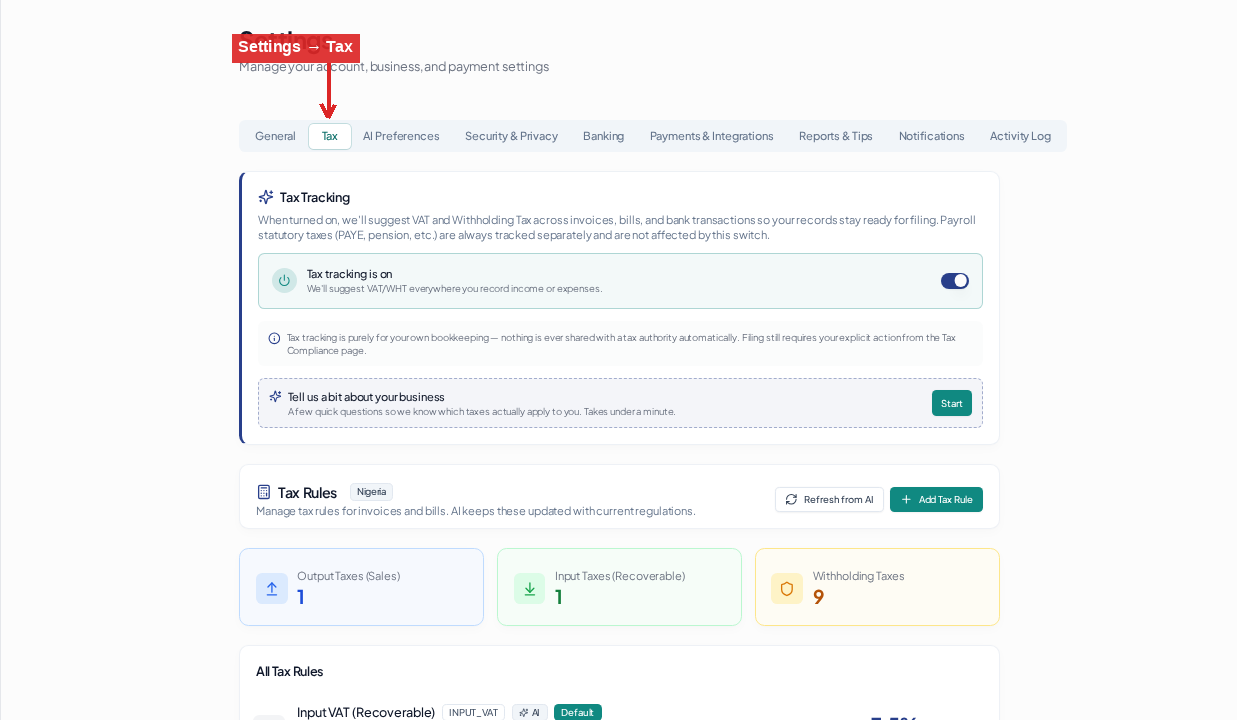Screen dimensions: 1237x720
Task: Open Security & Privacy tab
Action: [511, 136]
